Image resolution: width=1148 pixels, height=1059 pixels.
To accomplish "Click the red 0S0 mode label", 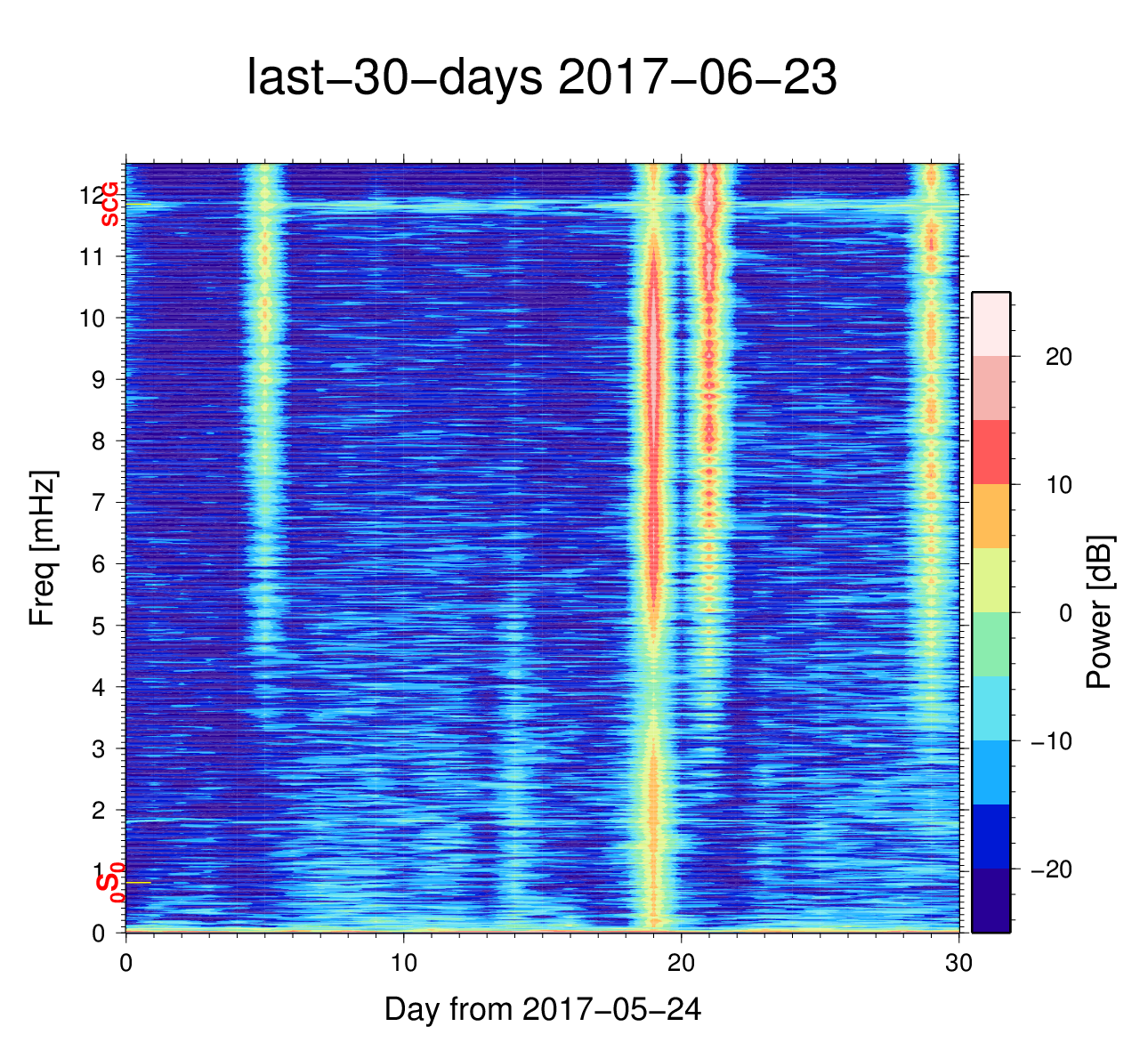I will [x=109, y=883].
